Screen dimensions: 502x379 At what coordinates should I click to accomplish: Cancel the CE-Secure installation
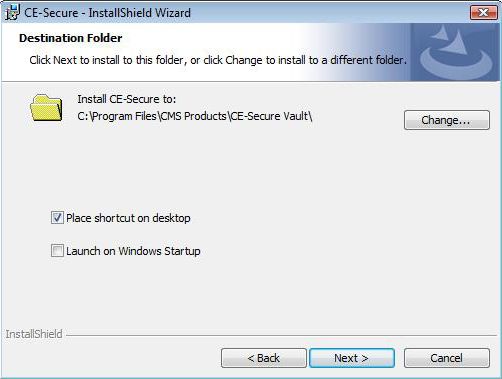pos(447,358)
